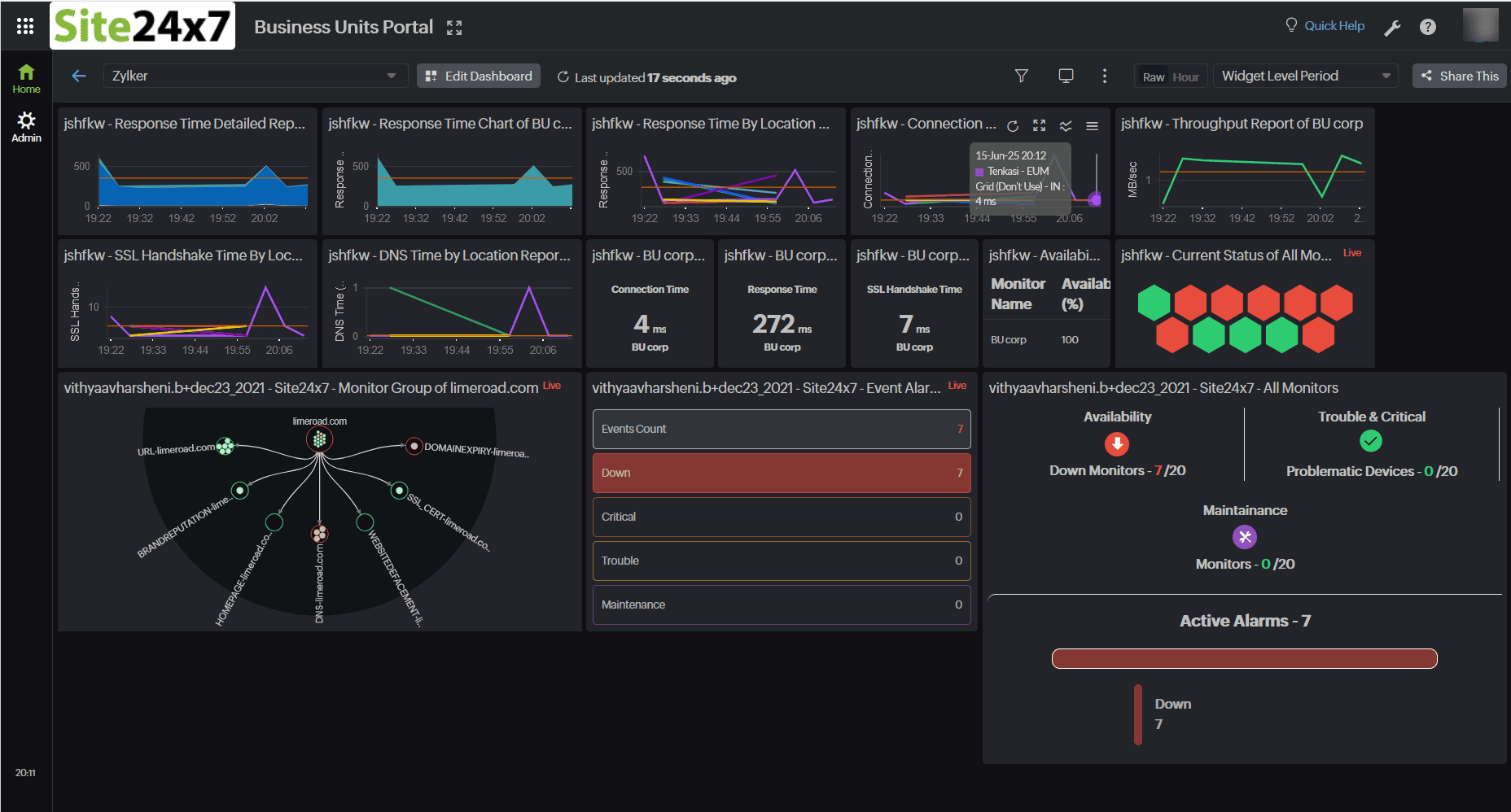Click the monitor display view icon
The width and height of the screenshot is (1511, 812).
point(1065,76)
